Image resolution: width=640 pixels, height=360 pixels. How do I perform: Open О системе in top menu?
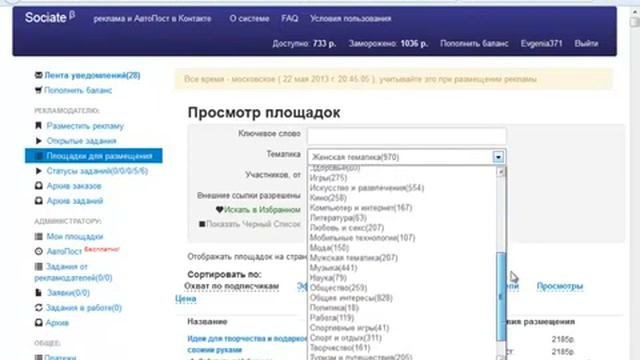(249, 18)
